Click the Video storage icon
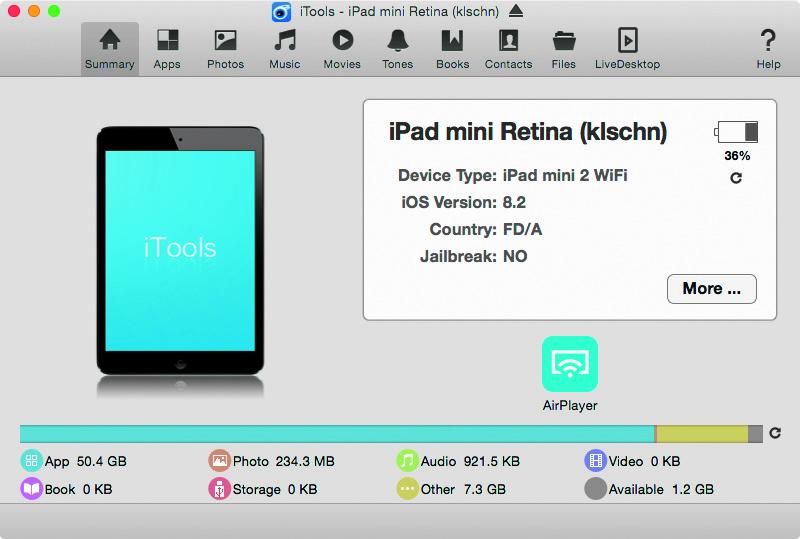 click(595, 461)
